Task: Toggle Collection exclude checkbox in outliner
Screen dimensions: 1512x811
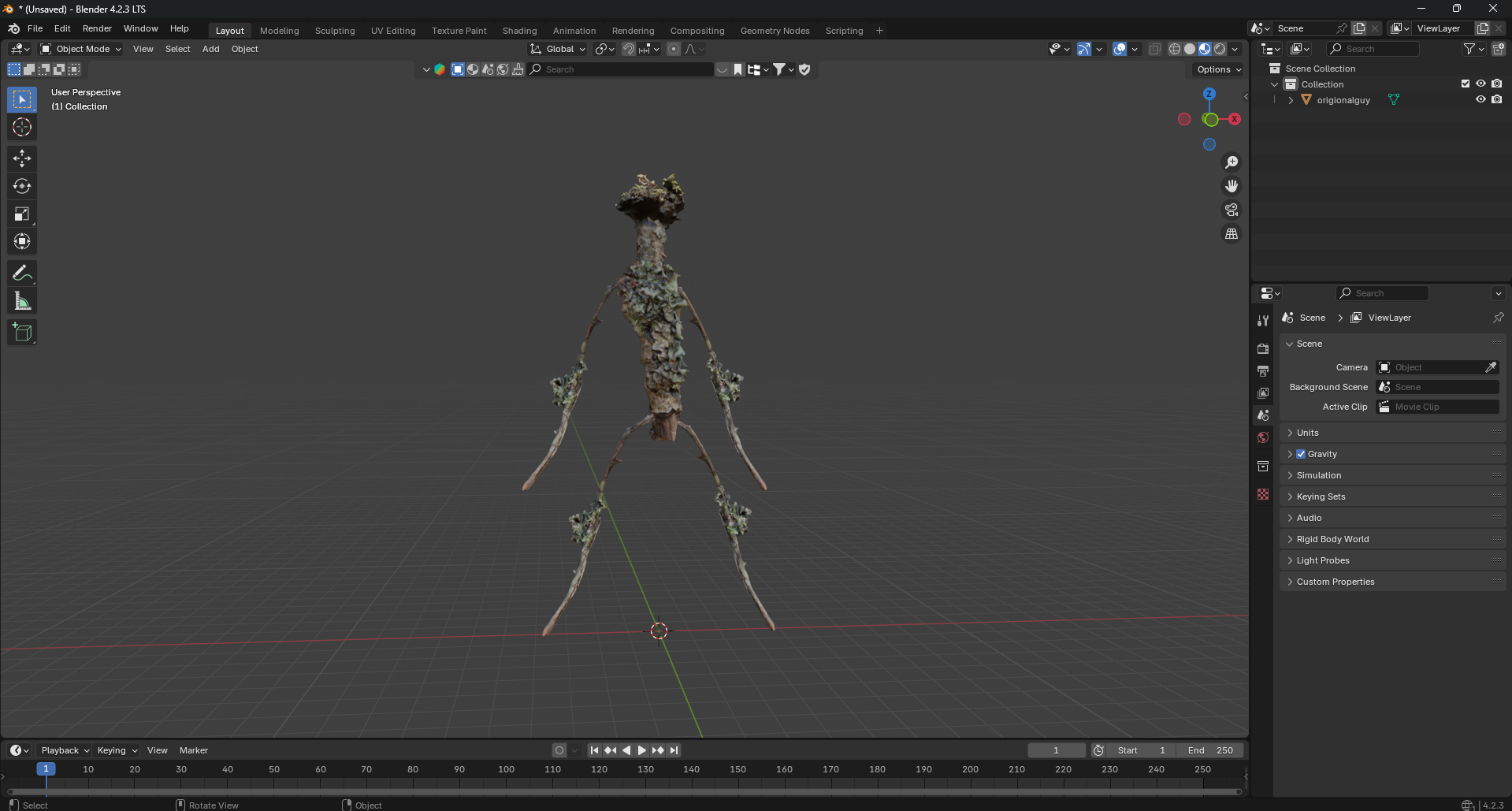Action: [1466, 84]
